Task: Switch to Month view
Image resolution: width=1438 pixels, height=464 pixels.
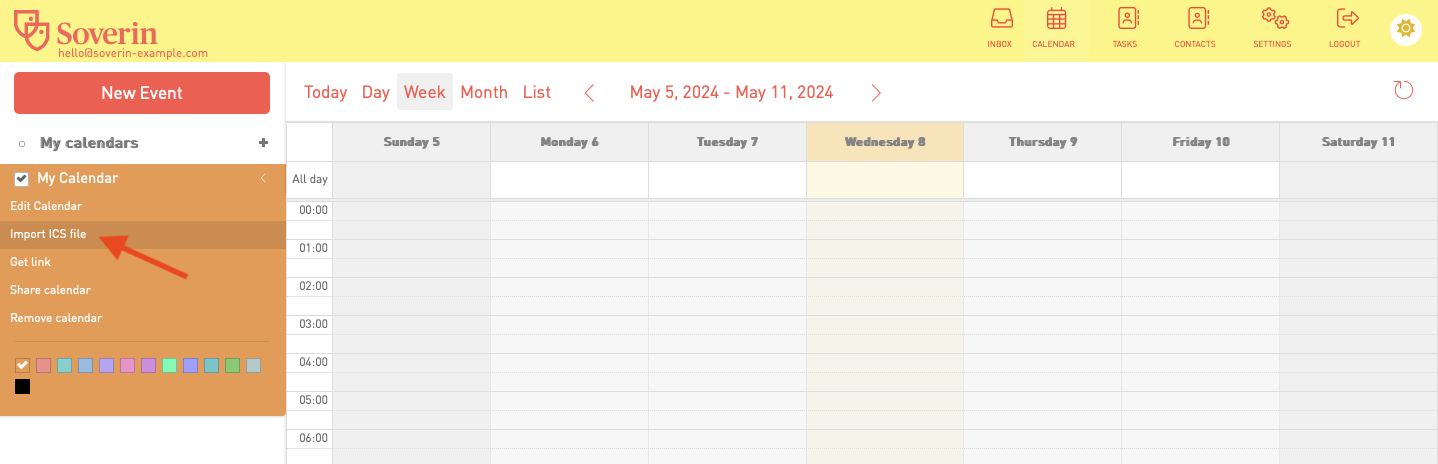Action: [x=484, y=92]
